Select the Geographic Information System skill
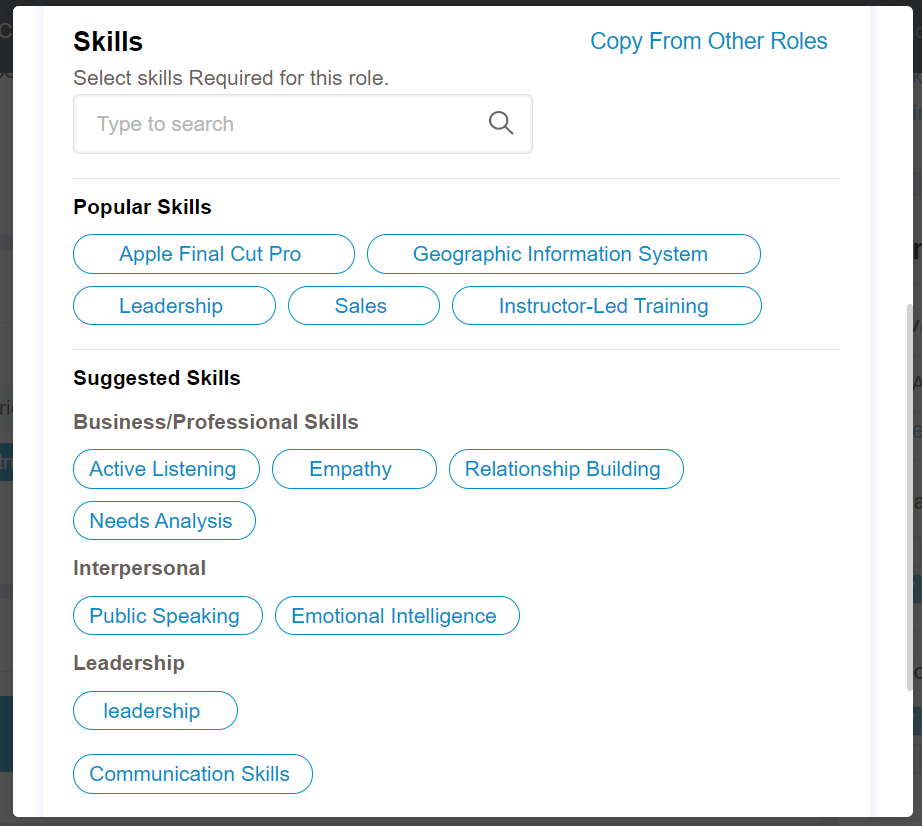Image resolution: width=922 pixels, height=826 pixels. tap(563, 254)
